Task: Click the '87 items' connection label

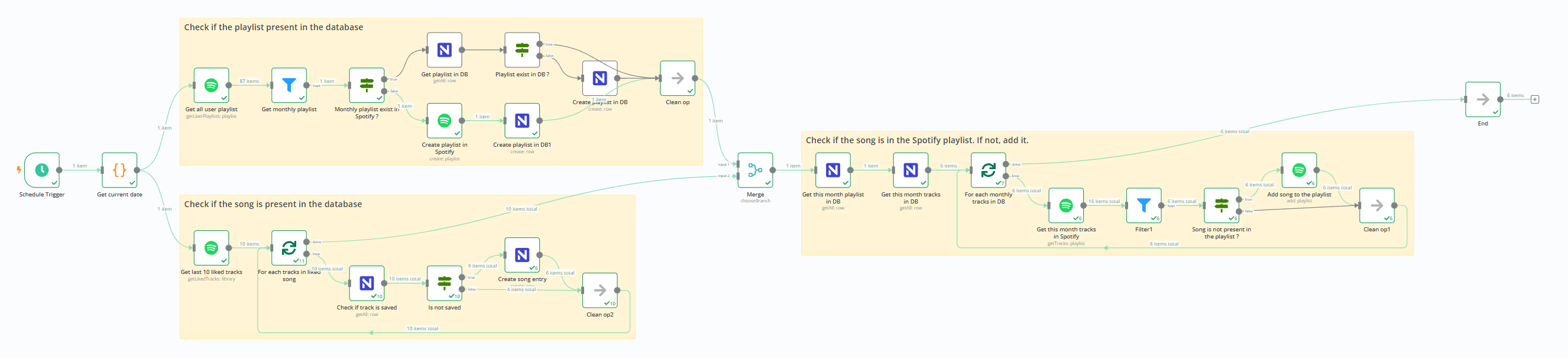Action: (249, 81)
